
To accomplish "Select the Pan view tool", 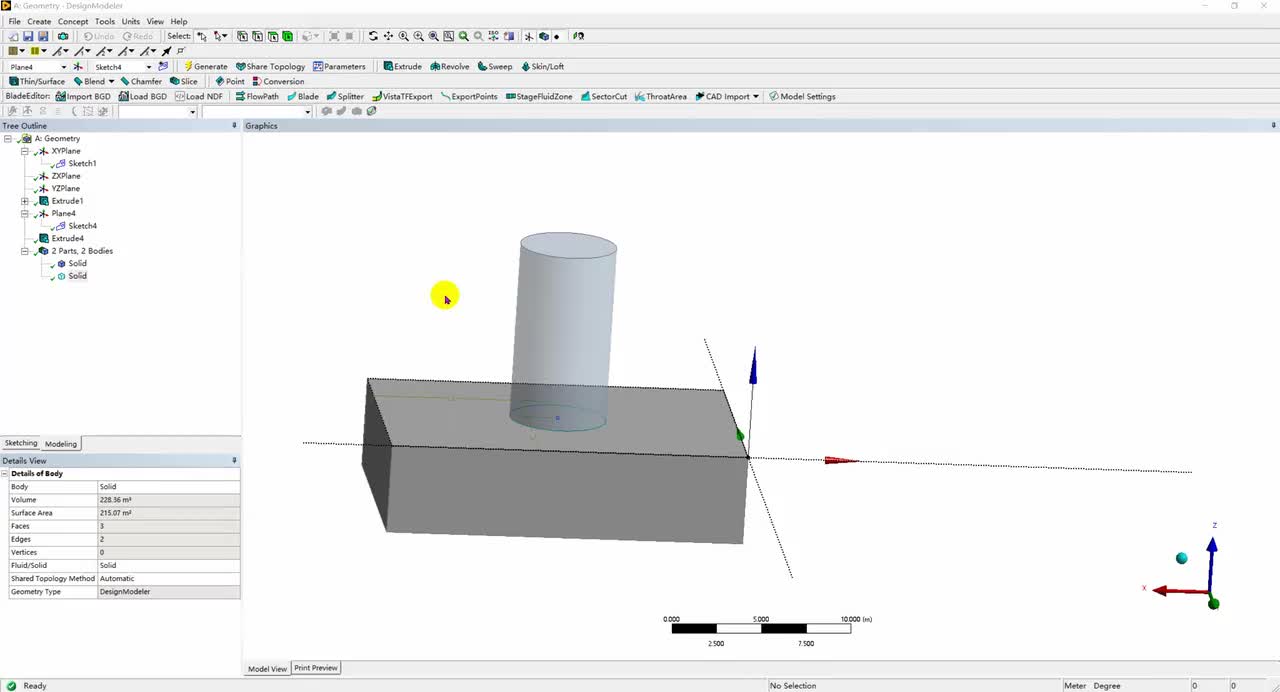I will pyautogui.click(x=388, y=36).
